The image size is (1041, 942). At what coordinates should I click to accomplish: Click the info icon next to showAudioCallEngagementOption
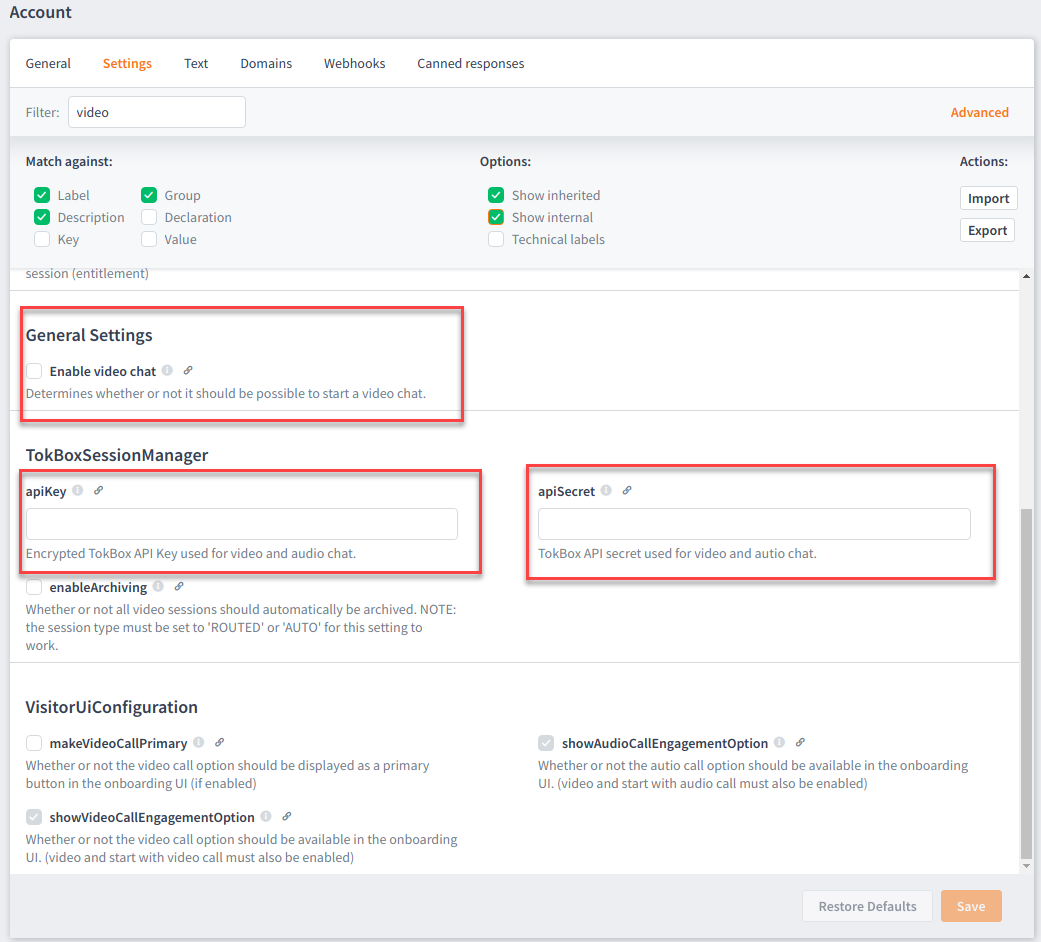pos(779,743)
